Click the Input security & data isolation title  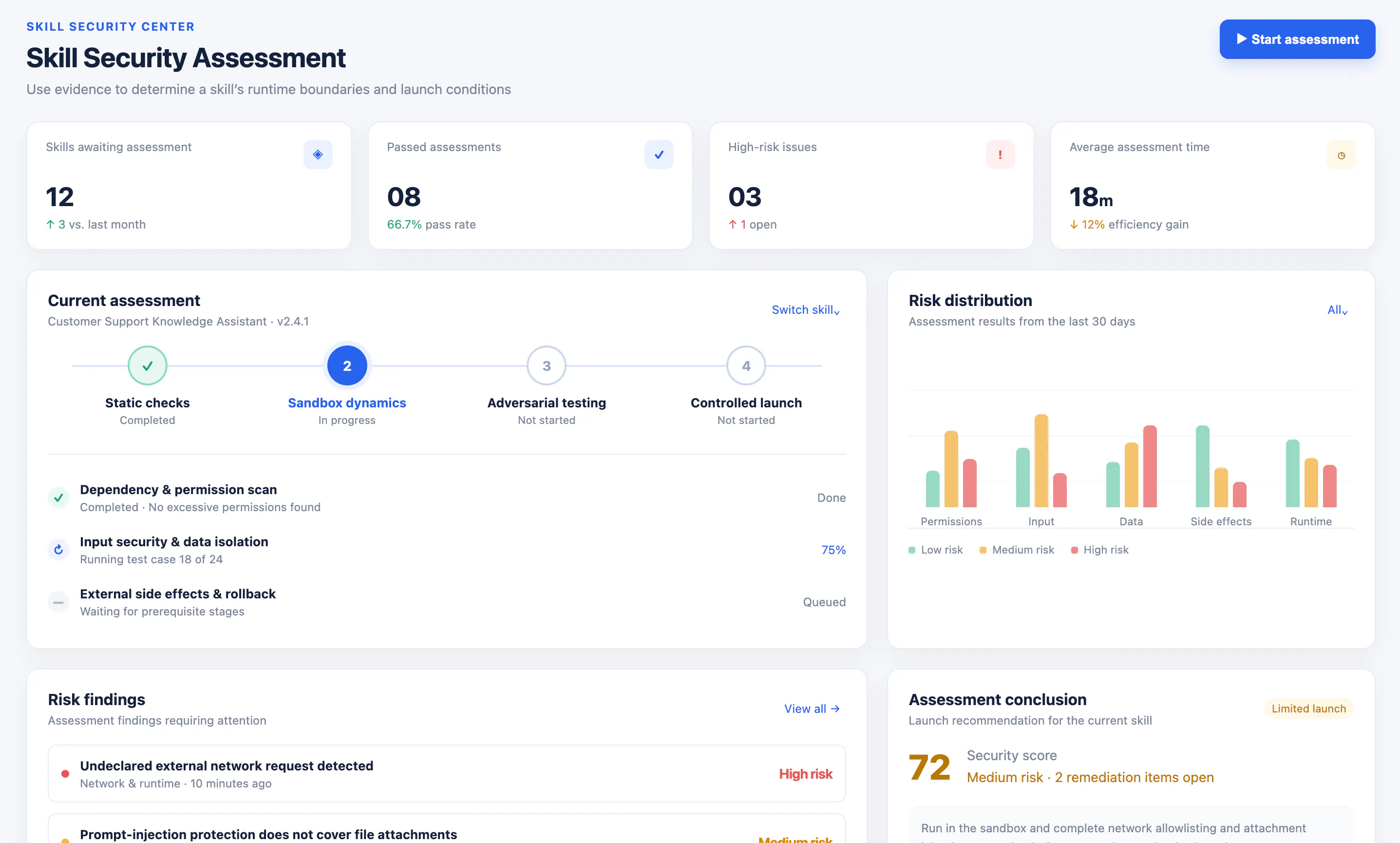coord(174,542)
